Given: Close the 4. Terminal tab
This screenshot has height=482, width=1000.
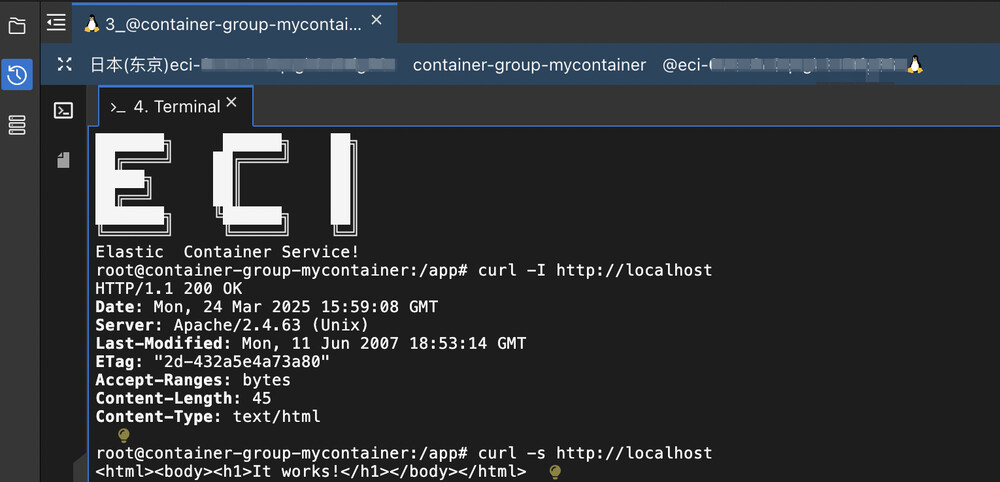Looking at the screenshot, I should pyautogui.click(x=232, y=103).
